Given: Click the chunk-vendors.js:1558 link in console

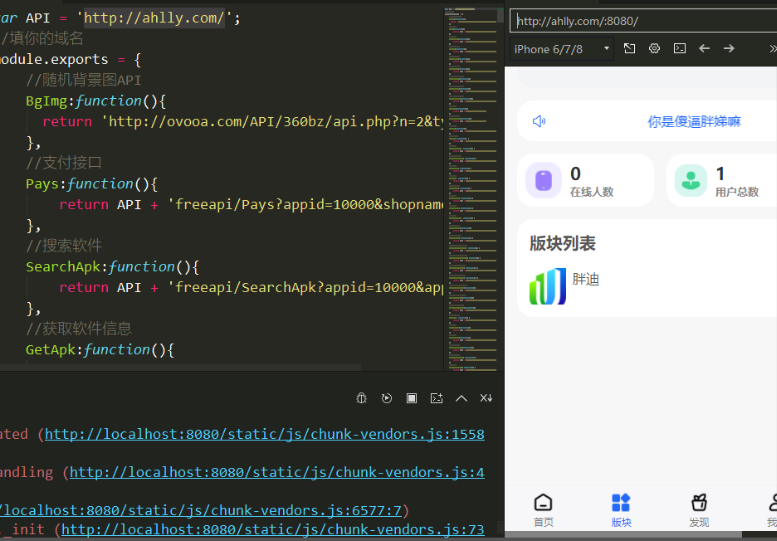Looking at the screenshot, I should click(264, 434).
